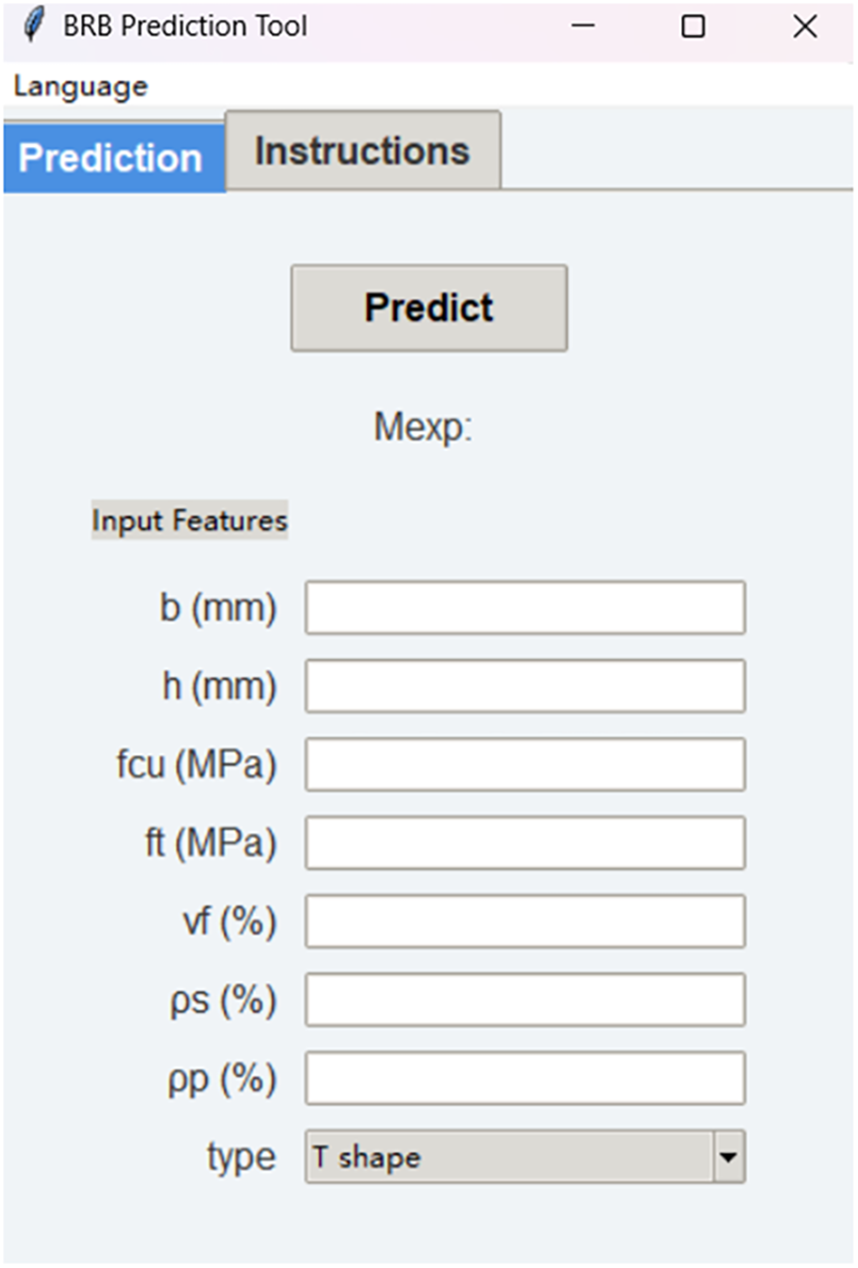Click the feather app icon in title bar
Screen dimensions: 858x1268
34,25
